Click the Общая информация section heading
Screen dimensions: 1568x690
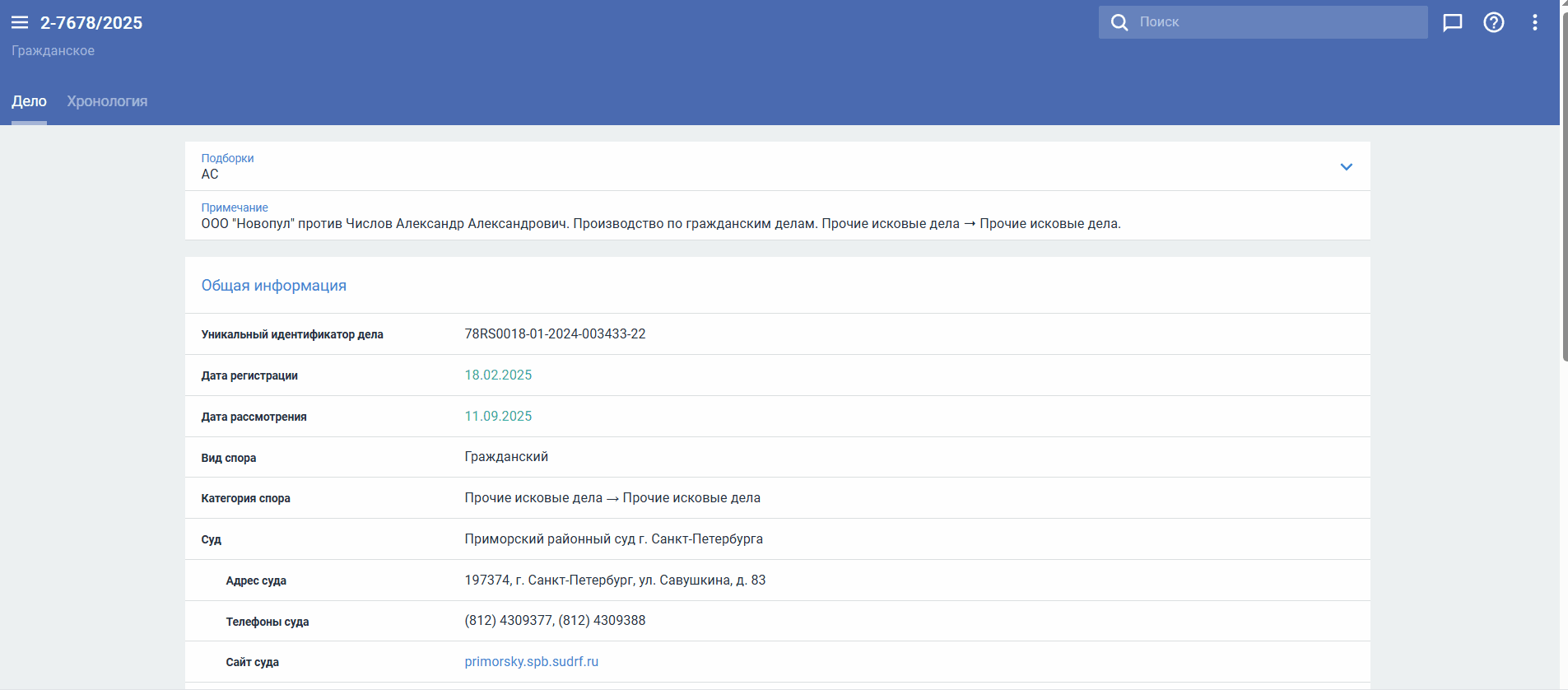[273, 286]
